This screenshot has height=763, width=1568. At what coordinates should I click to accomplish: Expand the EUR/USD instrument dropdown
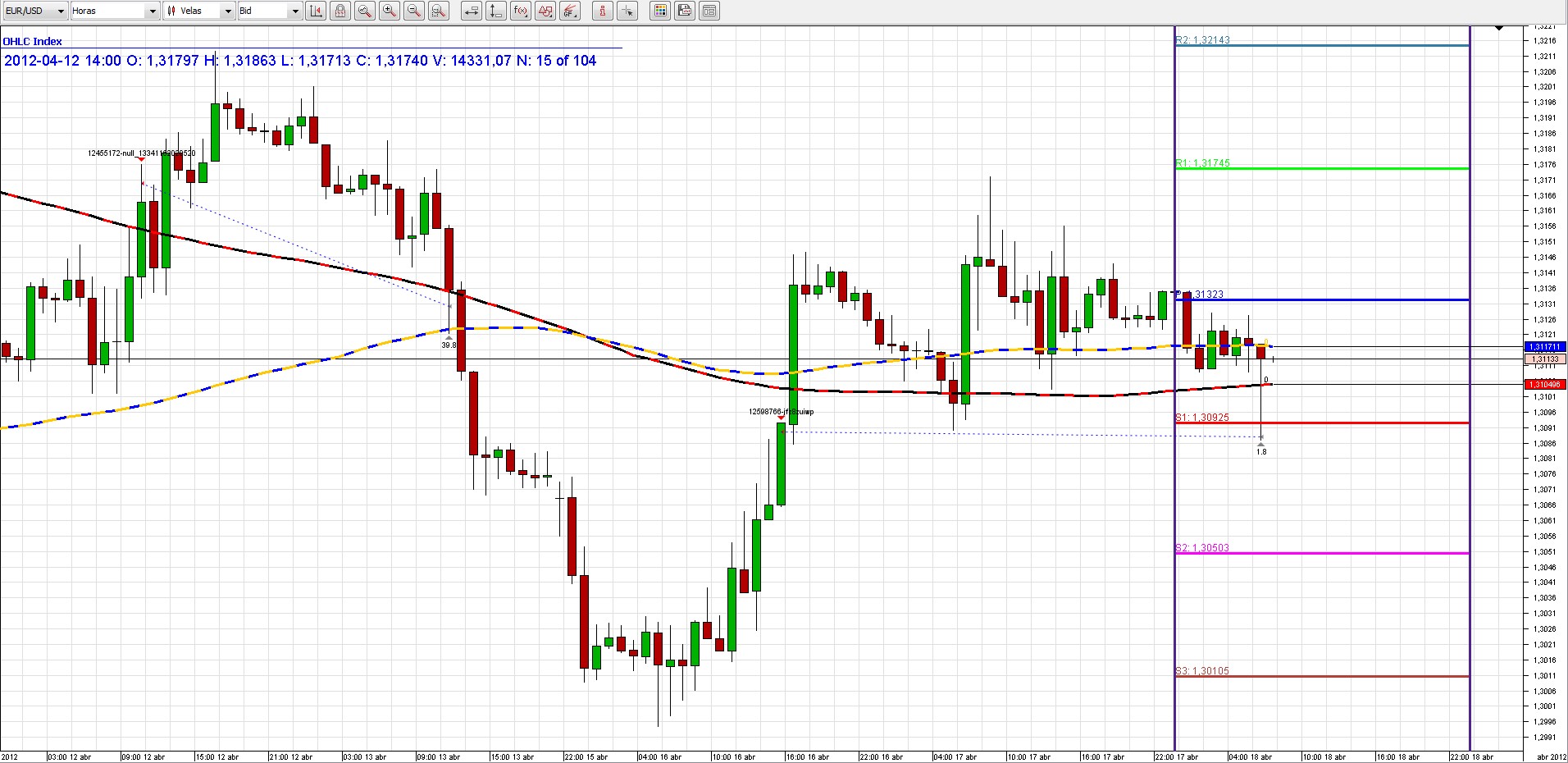click(34, 11)
